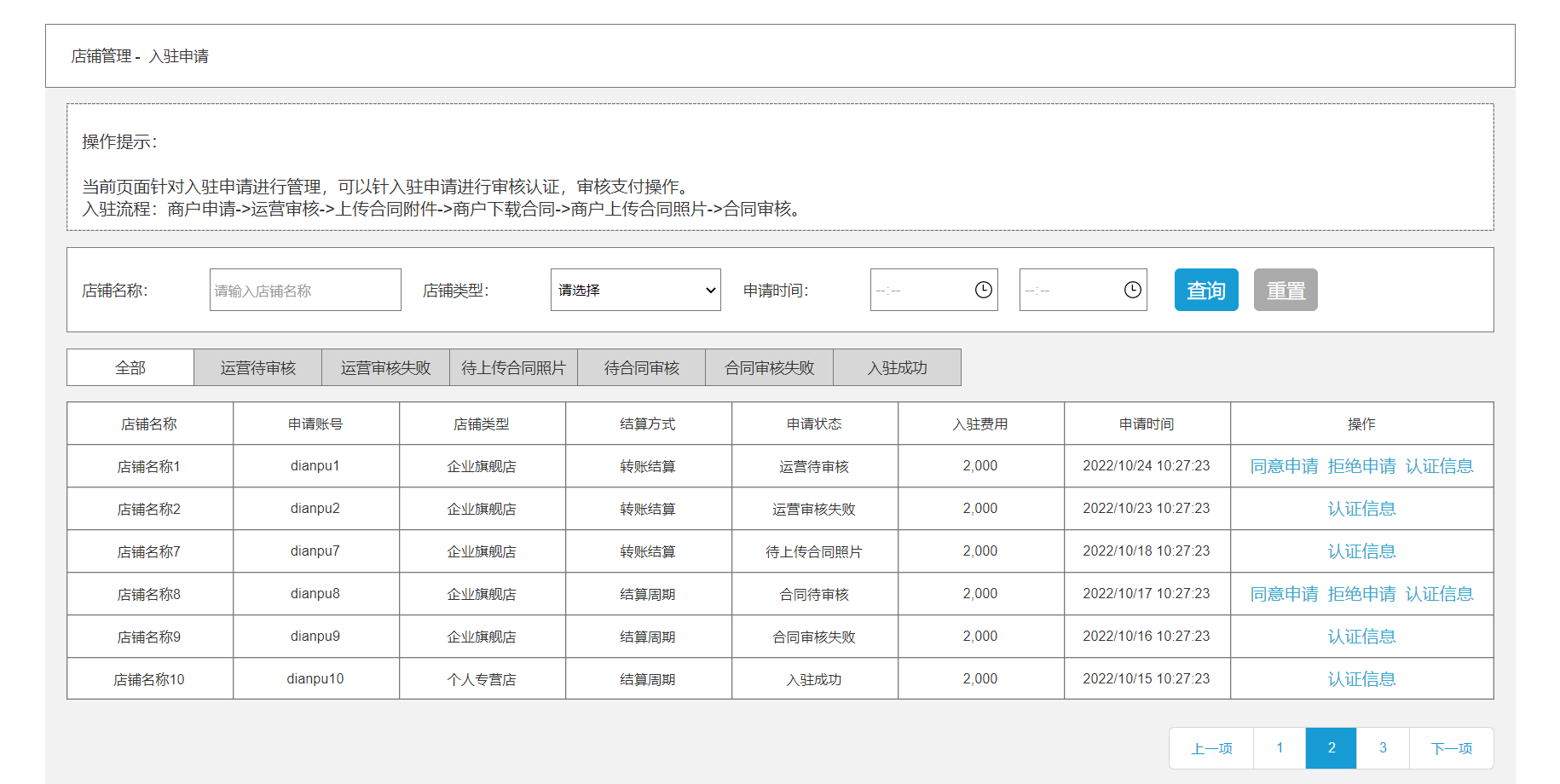The width and height of the screenshot is (1560, 784).
Task: Switch to 合同审核失败 tab
Action: (x=770, y=367)
